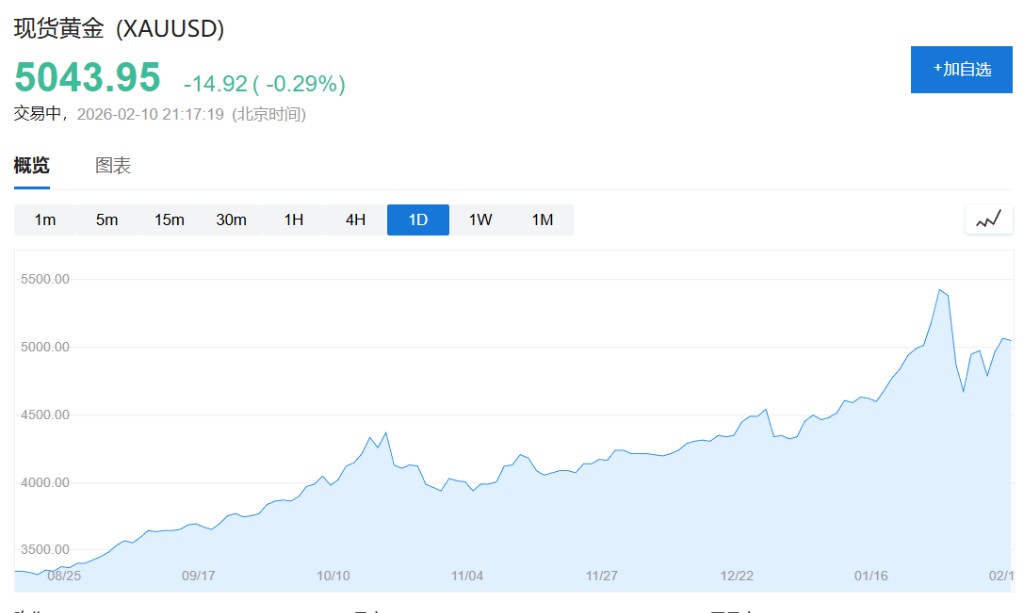Click the 5000.00 price axis label
This screenshot has width=1024, height=613.
[x=44, y=347]
